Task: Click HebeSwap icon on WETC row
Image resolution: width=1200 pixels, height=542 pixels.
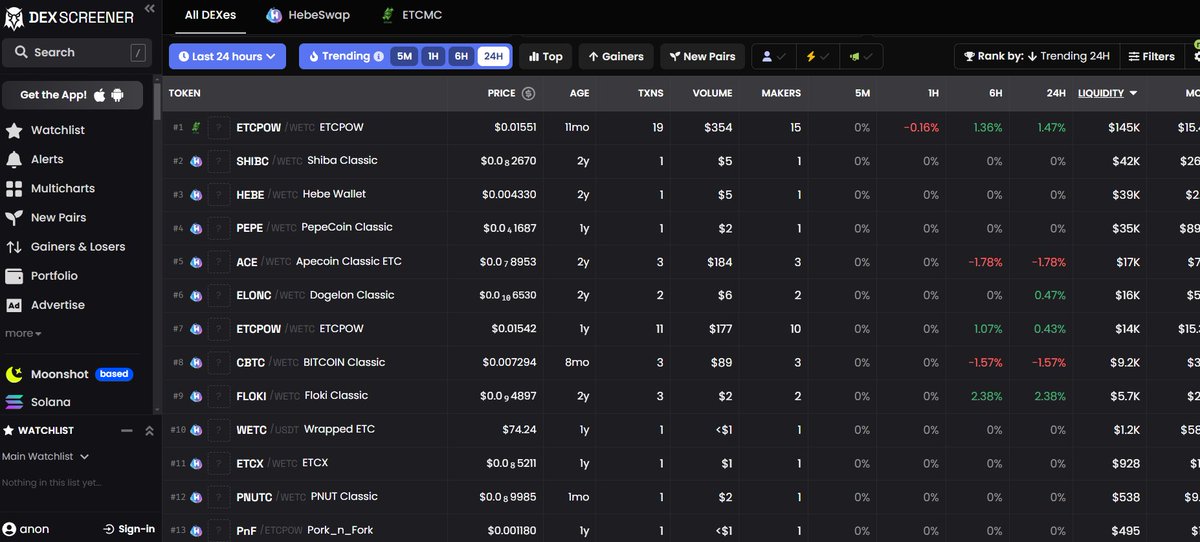Action: click(196, 429)
